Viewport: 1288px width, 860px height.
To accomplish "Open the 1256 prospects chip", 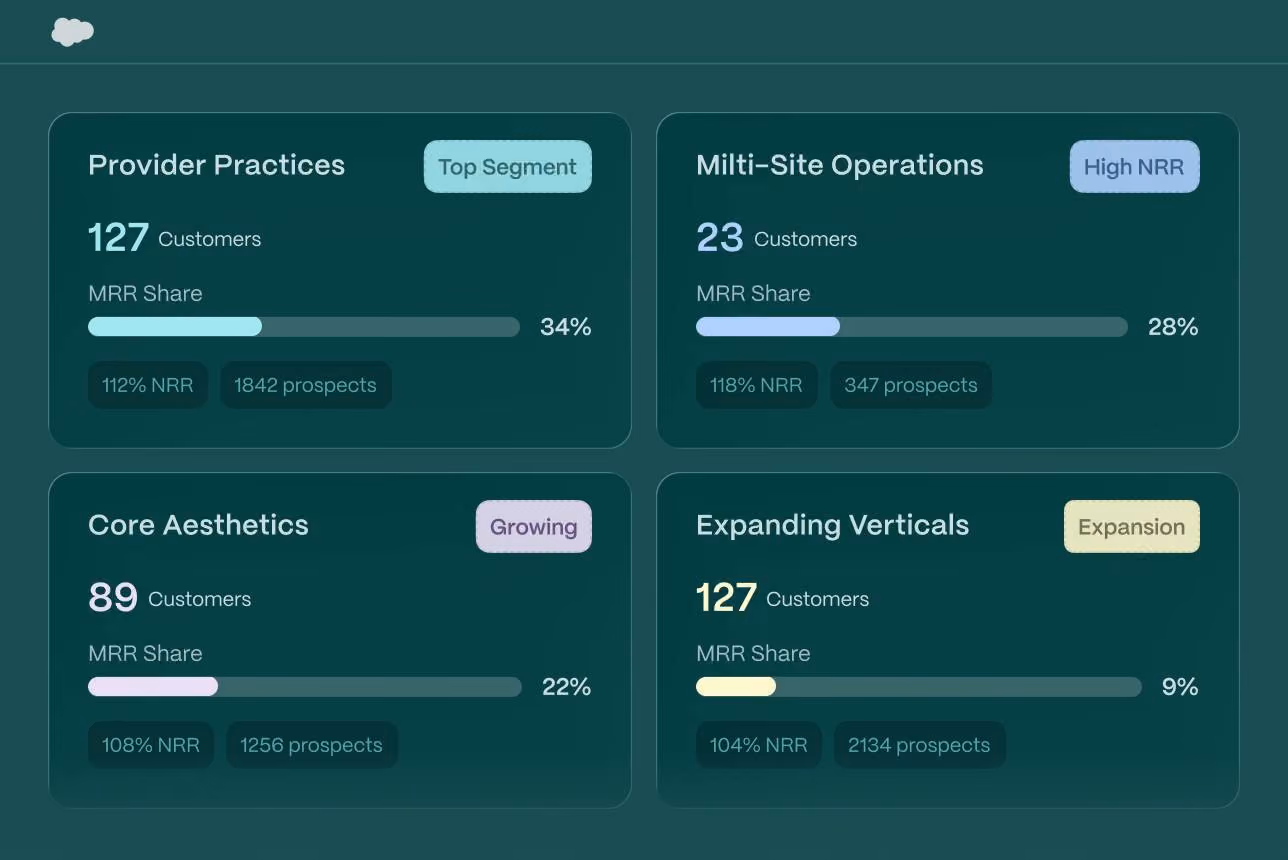I will point(312,745).
